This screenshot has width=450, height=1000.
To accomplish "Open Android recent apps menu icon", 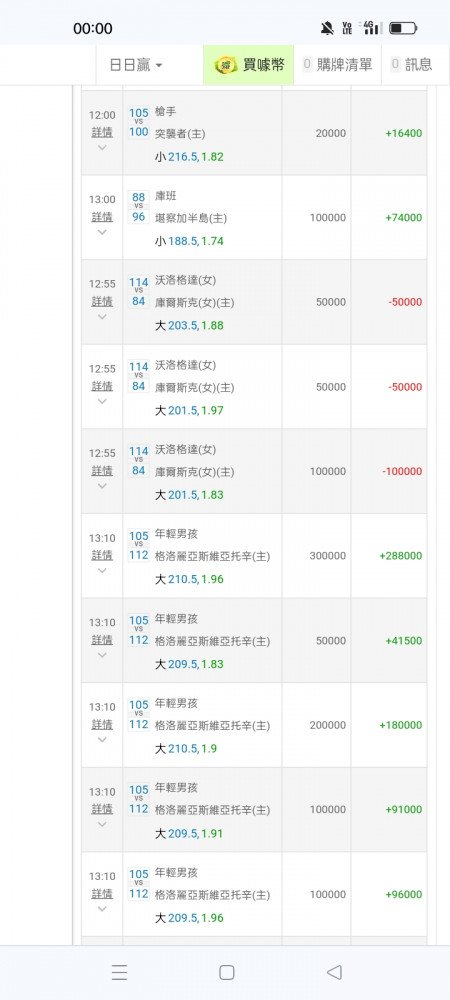I will pos(119,972).
